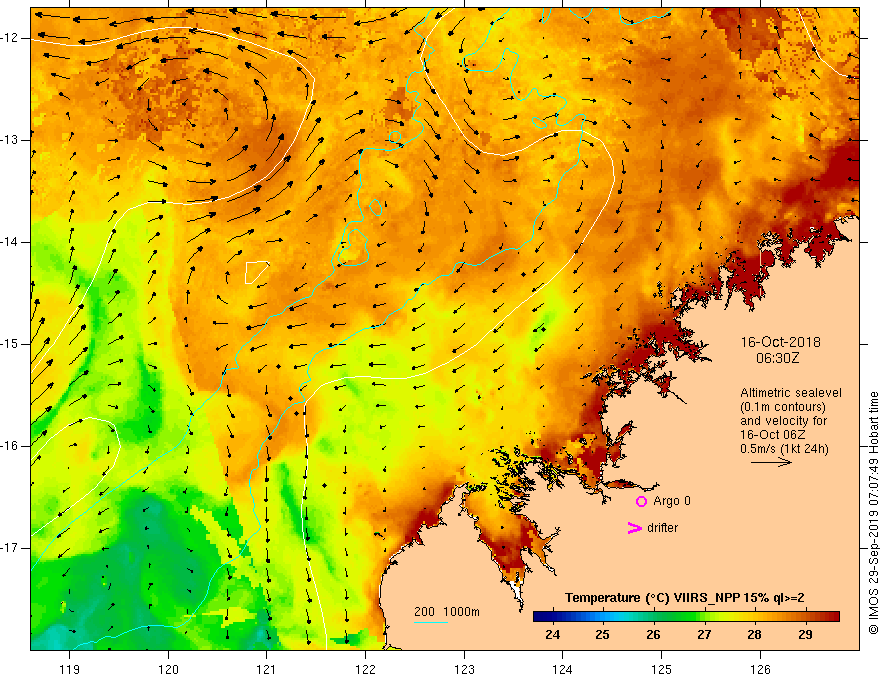Screen dimensions: 880x680
Task: Click the 25 color bar tick label
Action: tap(603, 635)
